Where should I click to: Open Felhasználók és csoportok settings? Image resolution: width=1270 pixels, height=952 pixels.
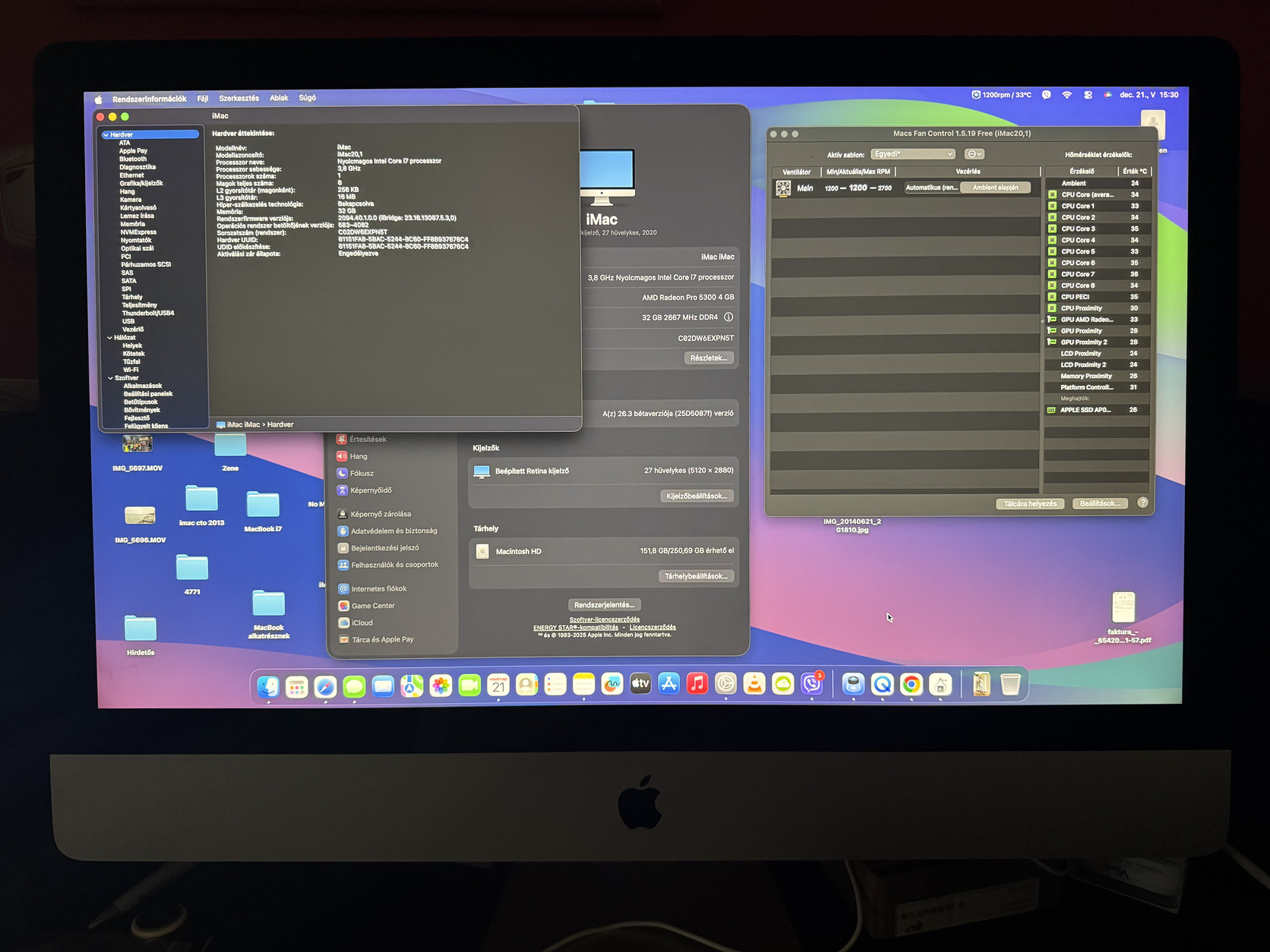click(x=389, y=565)
